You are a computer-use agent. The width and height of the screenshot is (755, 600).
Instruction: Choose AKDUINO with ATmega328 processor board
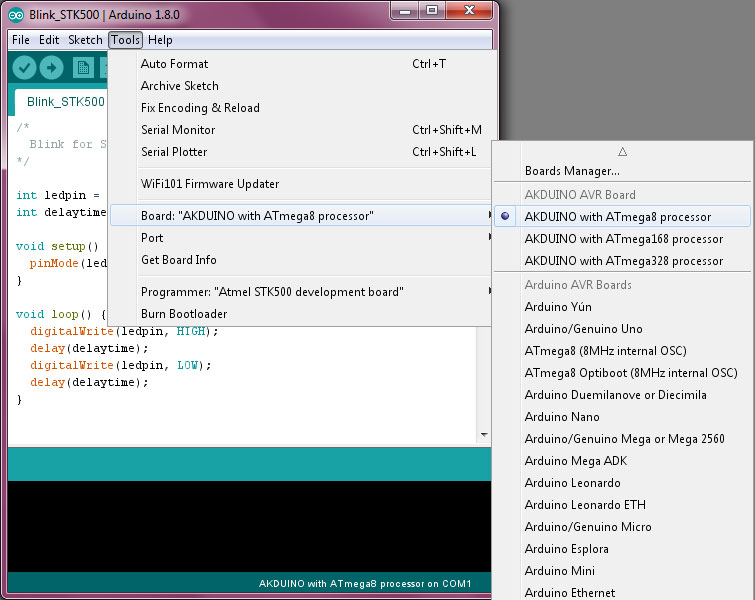point(623,261)
